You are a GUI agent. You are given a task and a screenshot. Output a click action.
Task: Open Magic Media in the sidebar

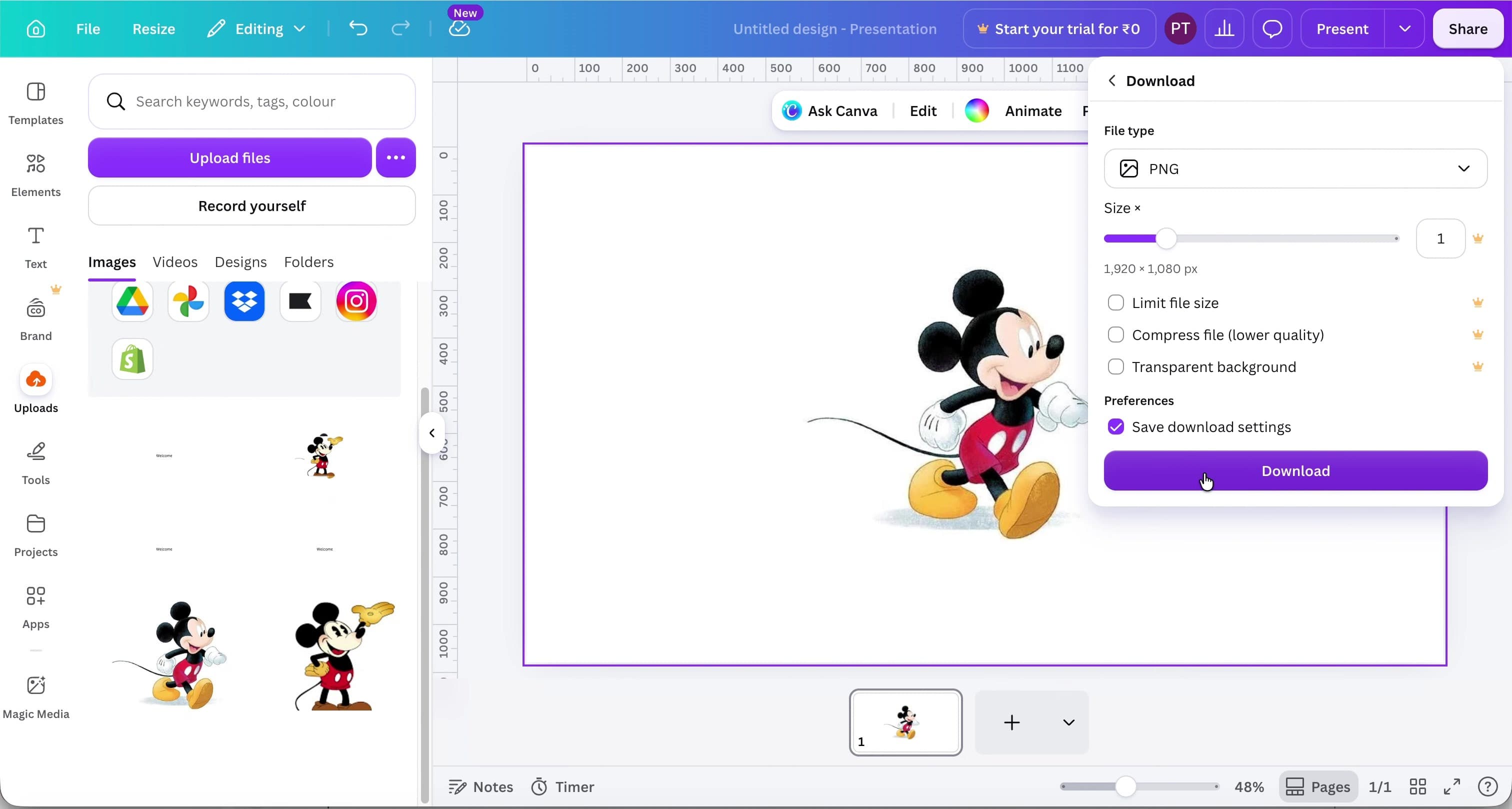(x=36, y=697)
